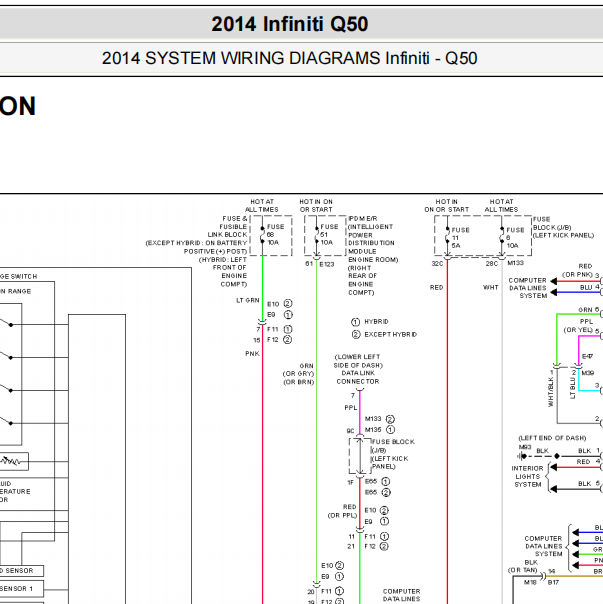Select the 'FUSE 11 5A' label
The image size is (603, 604).
pyautogui.click(x=460, y=238)
